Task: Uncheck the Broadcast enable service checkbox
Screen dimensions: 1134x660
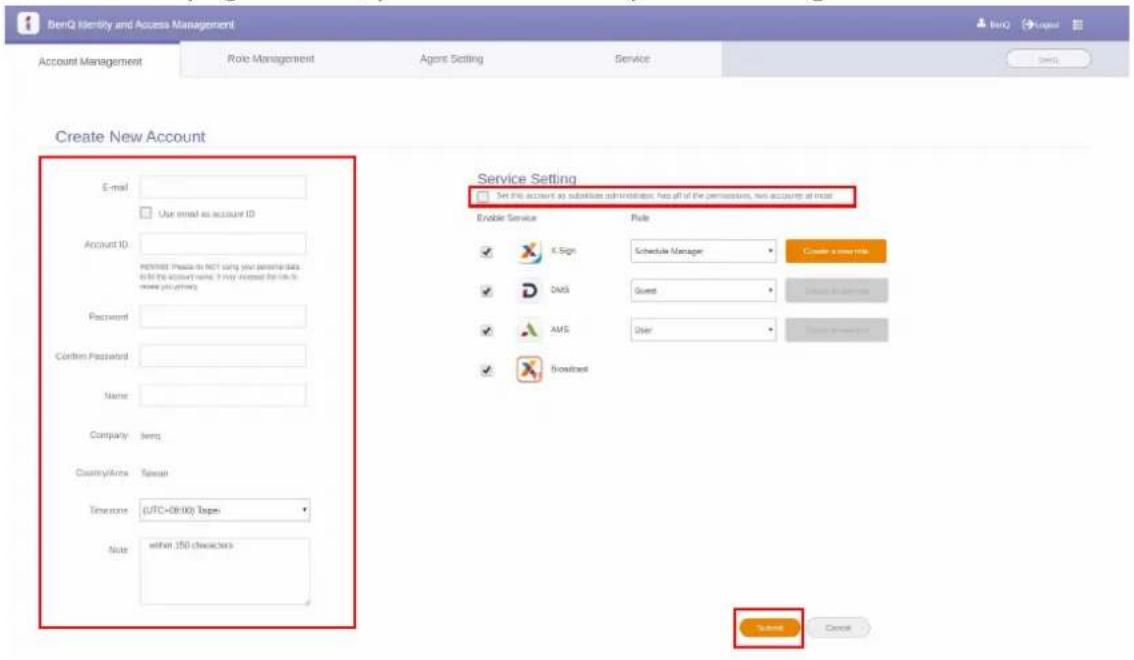Action: (x=487, y=370)
